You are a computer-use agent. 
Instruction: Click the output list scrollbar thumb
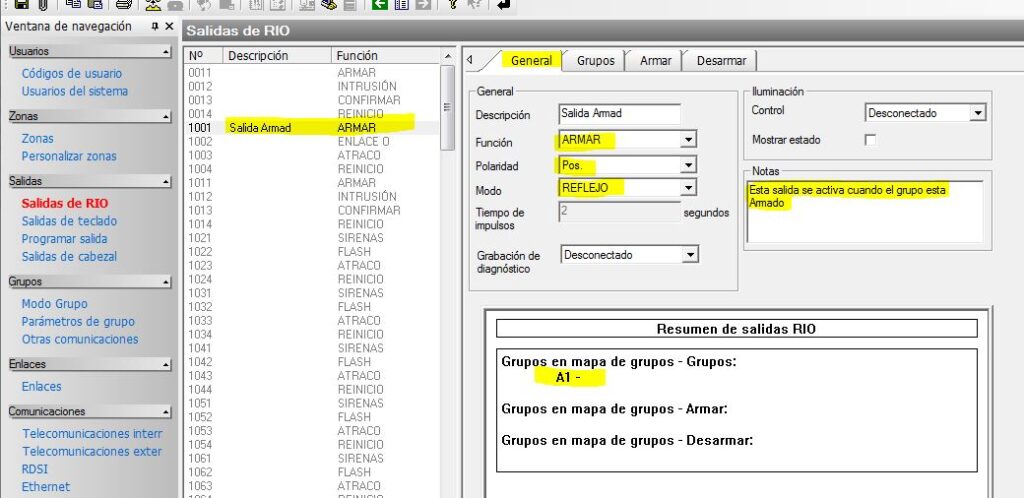point(447,108)
